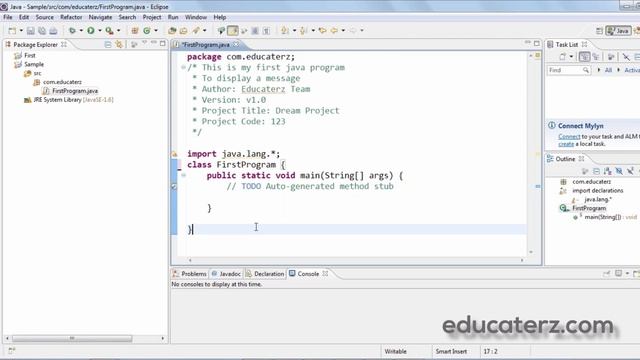
Task: Select the First project in Package Explorer
Action: click(x=30, y=56)
